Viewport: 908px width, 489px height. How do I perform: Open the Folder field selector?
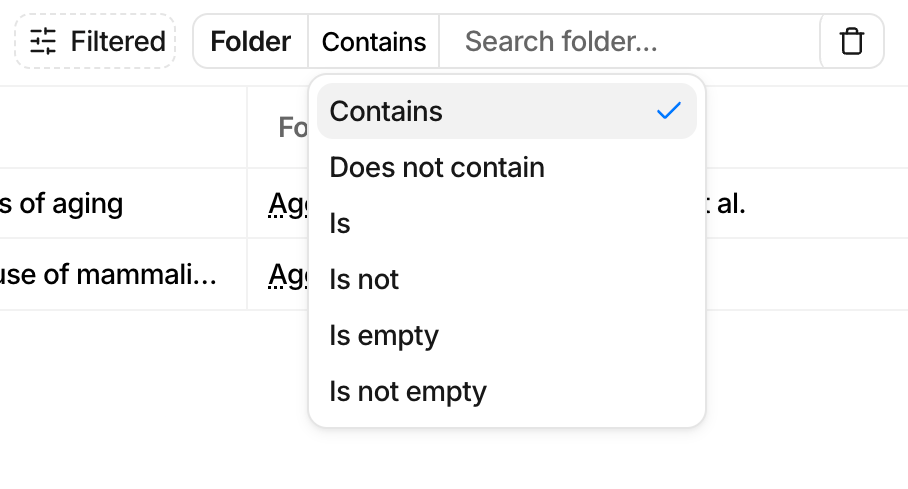tap(250, 41)
